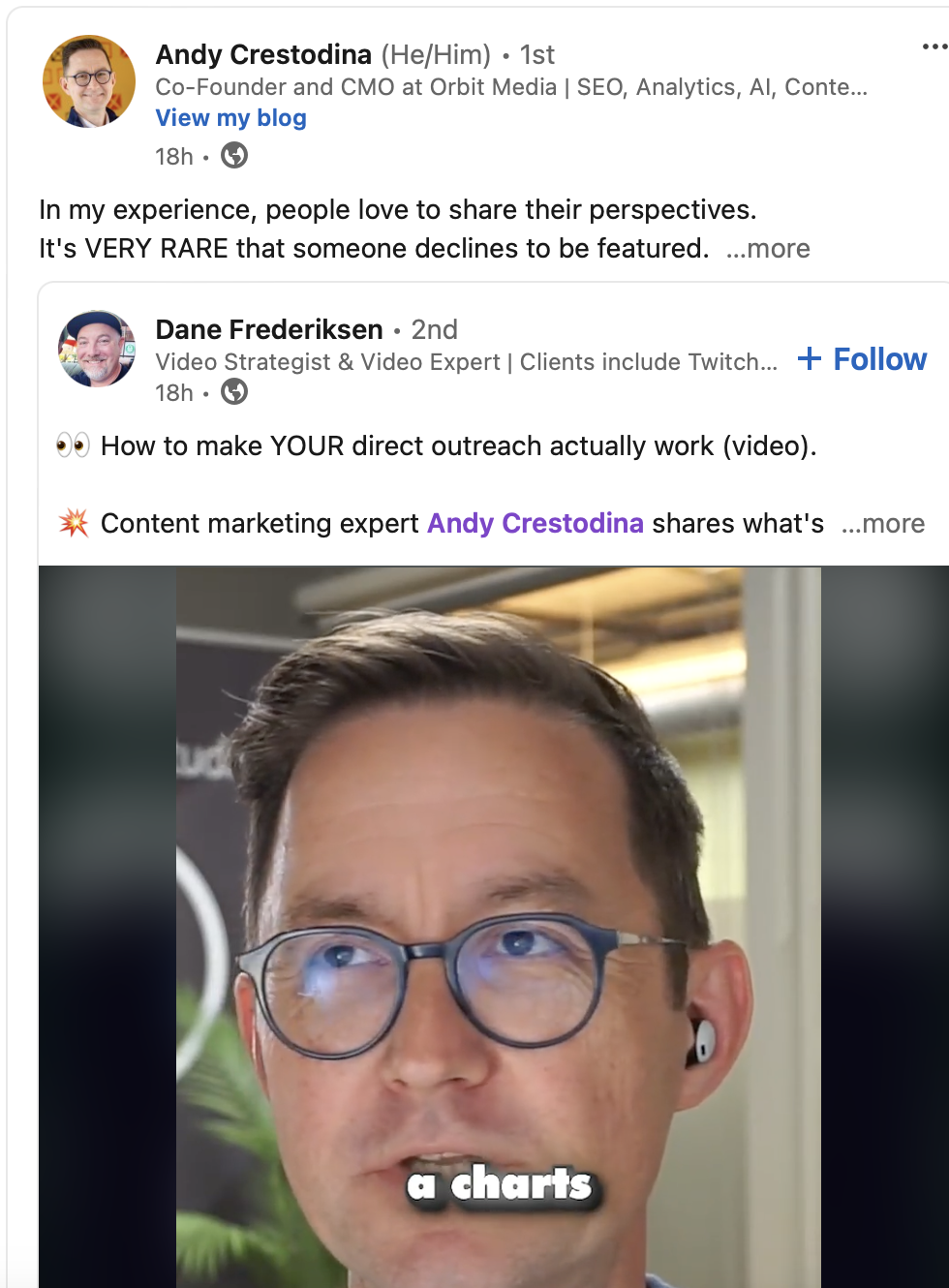949x1288 pixels.
Task: Expand Dane's post text with ...more
Action: 883,524
